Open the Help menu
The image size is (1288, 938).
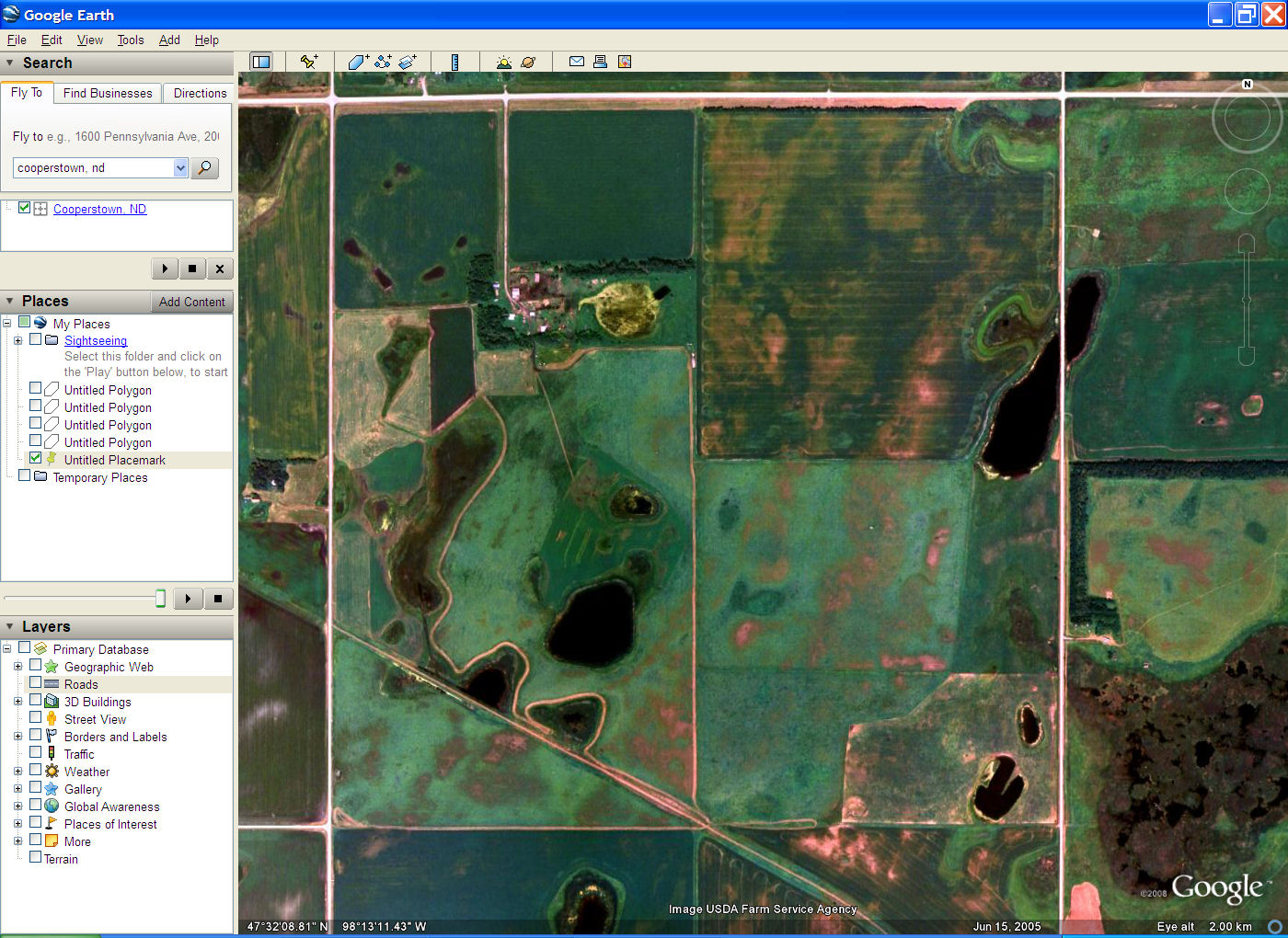click(207, 40)
